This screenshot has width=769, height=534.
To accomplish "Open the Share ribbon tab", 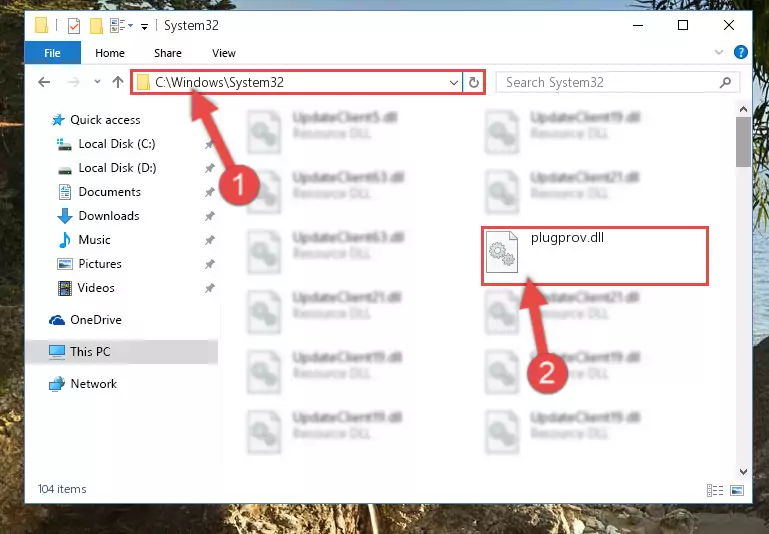I will coord(168,53).
